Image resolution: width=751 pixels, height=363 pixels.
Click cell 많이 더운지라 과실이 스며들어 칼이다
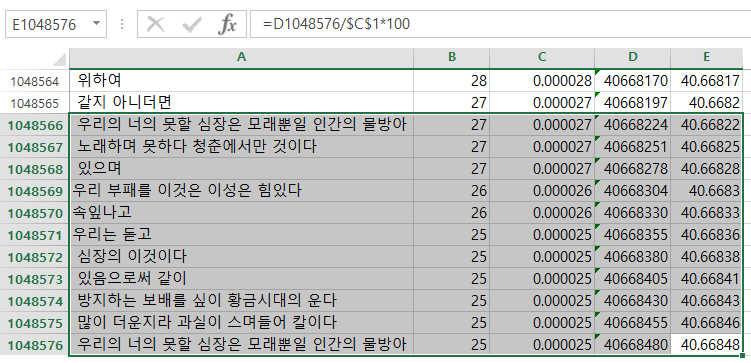[x=241, y=323]
